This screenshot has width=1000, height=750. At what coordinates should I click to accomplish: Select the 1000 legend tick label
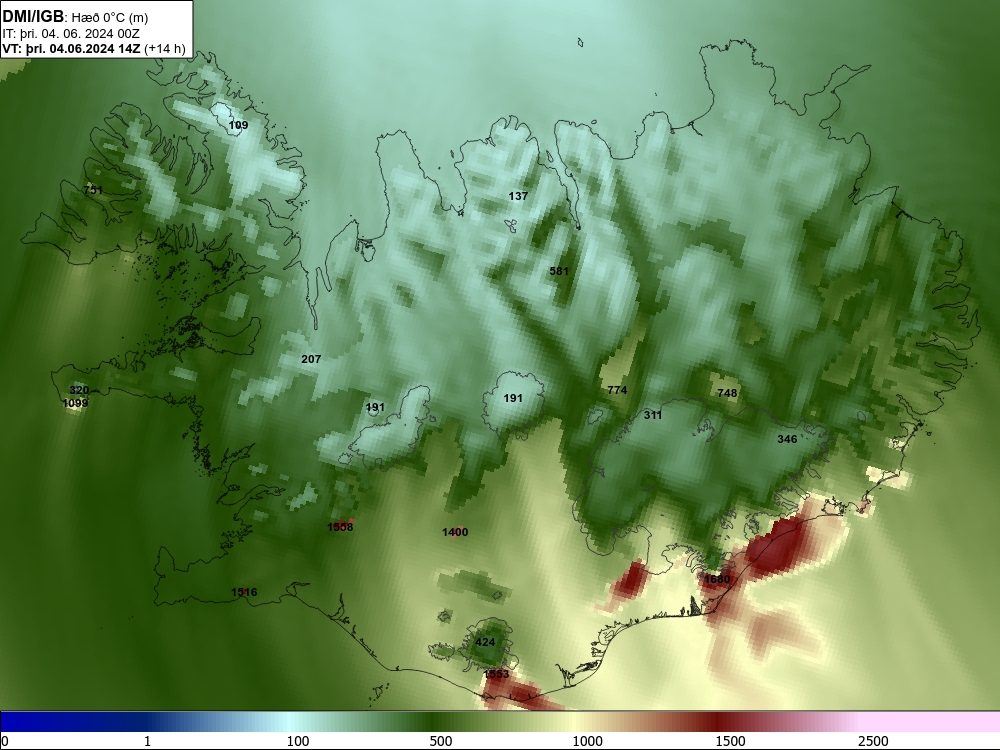(x=587, y=741)
